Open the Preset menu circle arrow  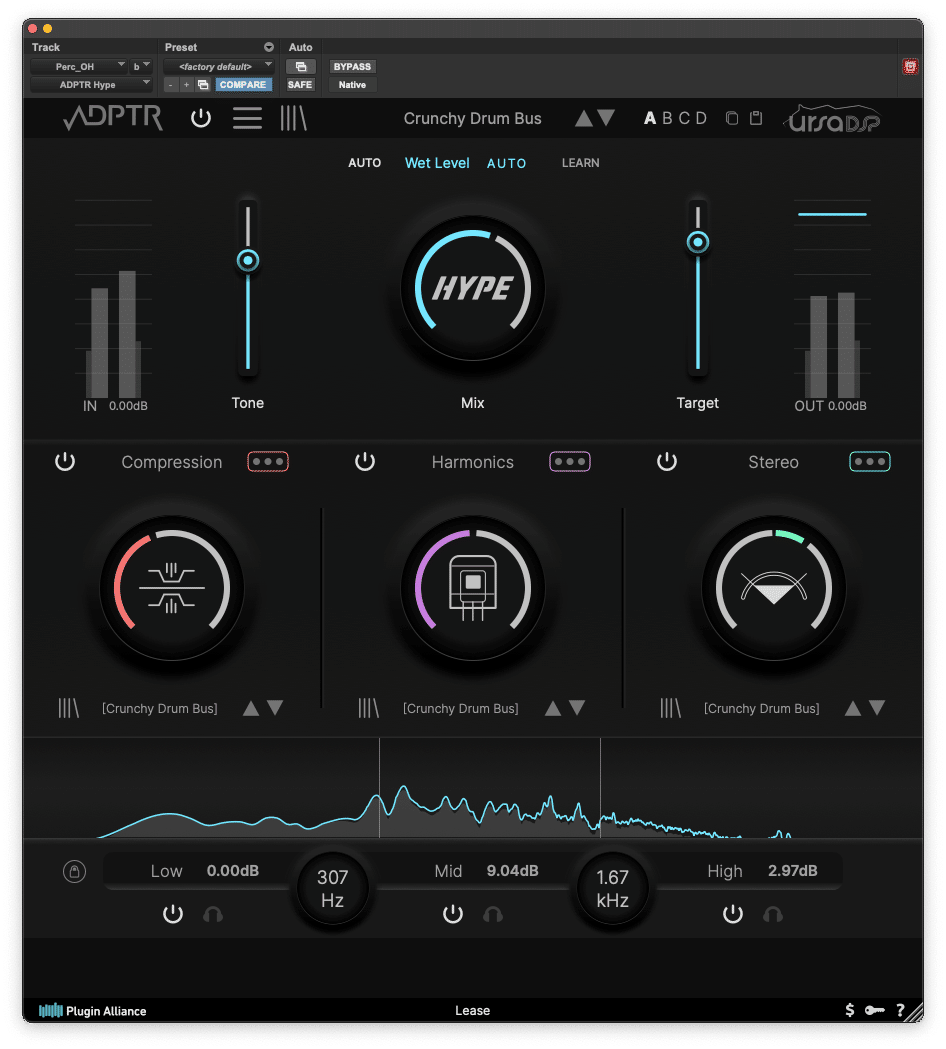point(269,47)
